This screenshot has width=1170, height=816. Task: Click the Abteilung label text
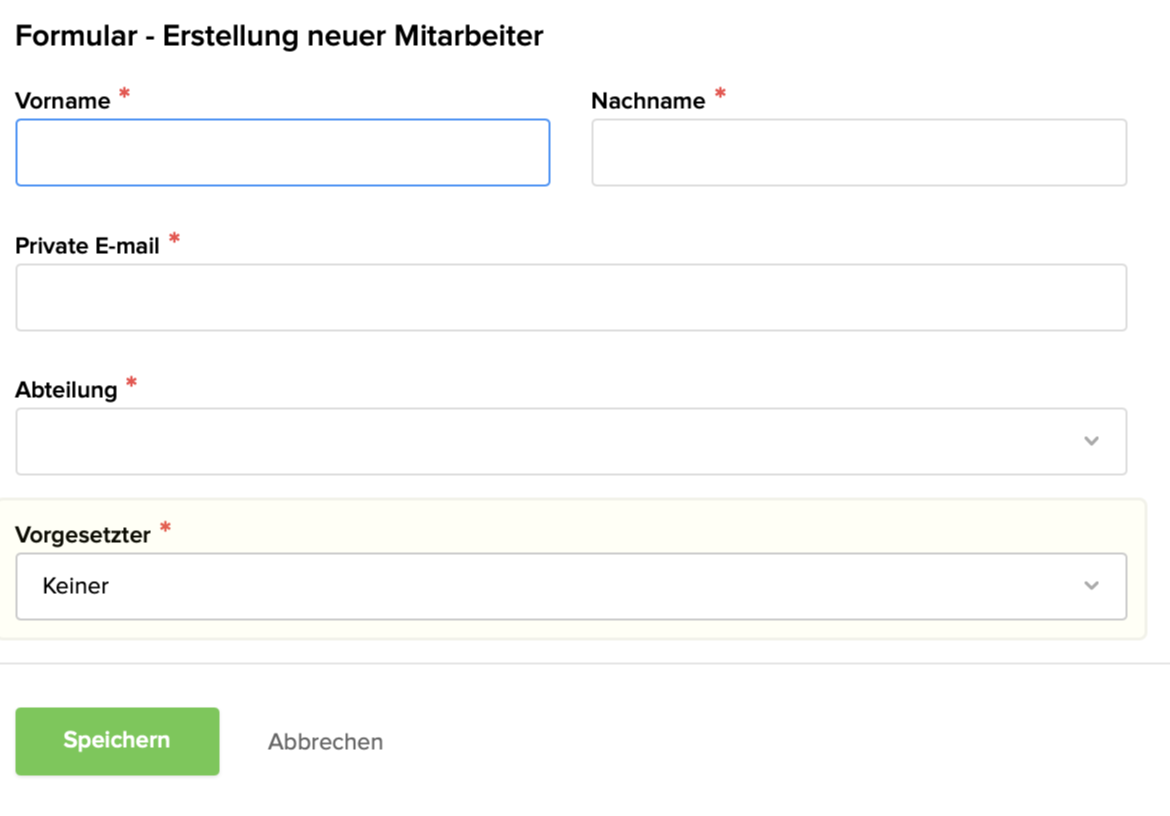click(x=66, y=390)
